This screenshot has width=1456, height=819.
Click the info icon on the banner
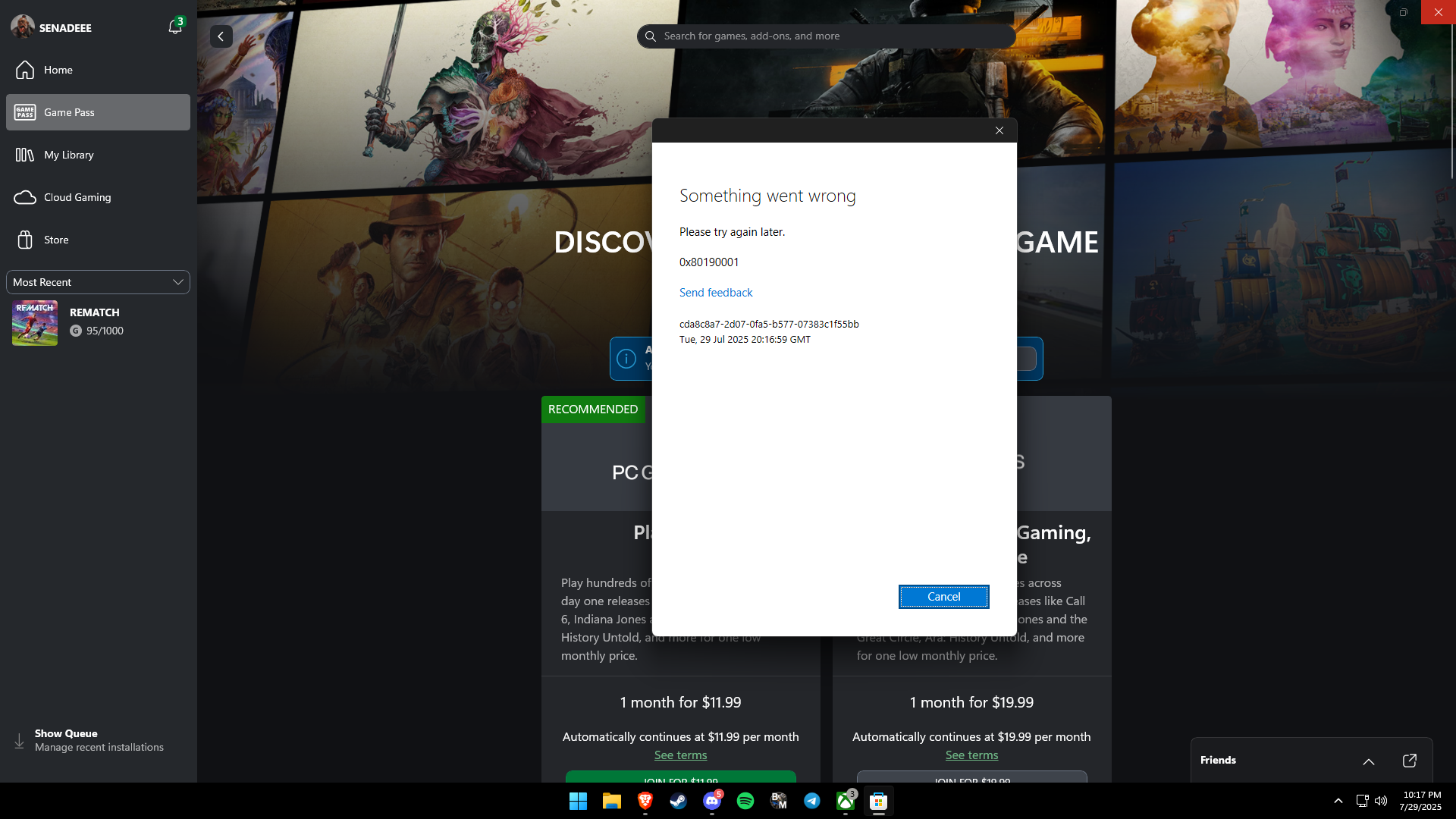(x=626, y=359)
